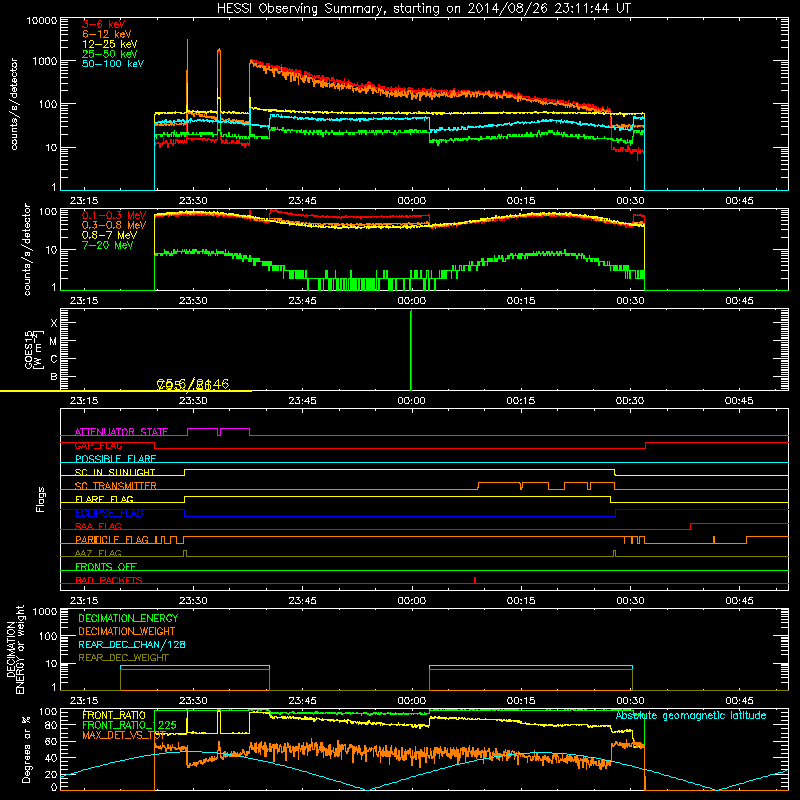Click the 10000 tick label on top panel
The height and width of the screenshot is (800, 800).
click(42, 21)
